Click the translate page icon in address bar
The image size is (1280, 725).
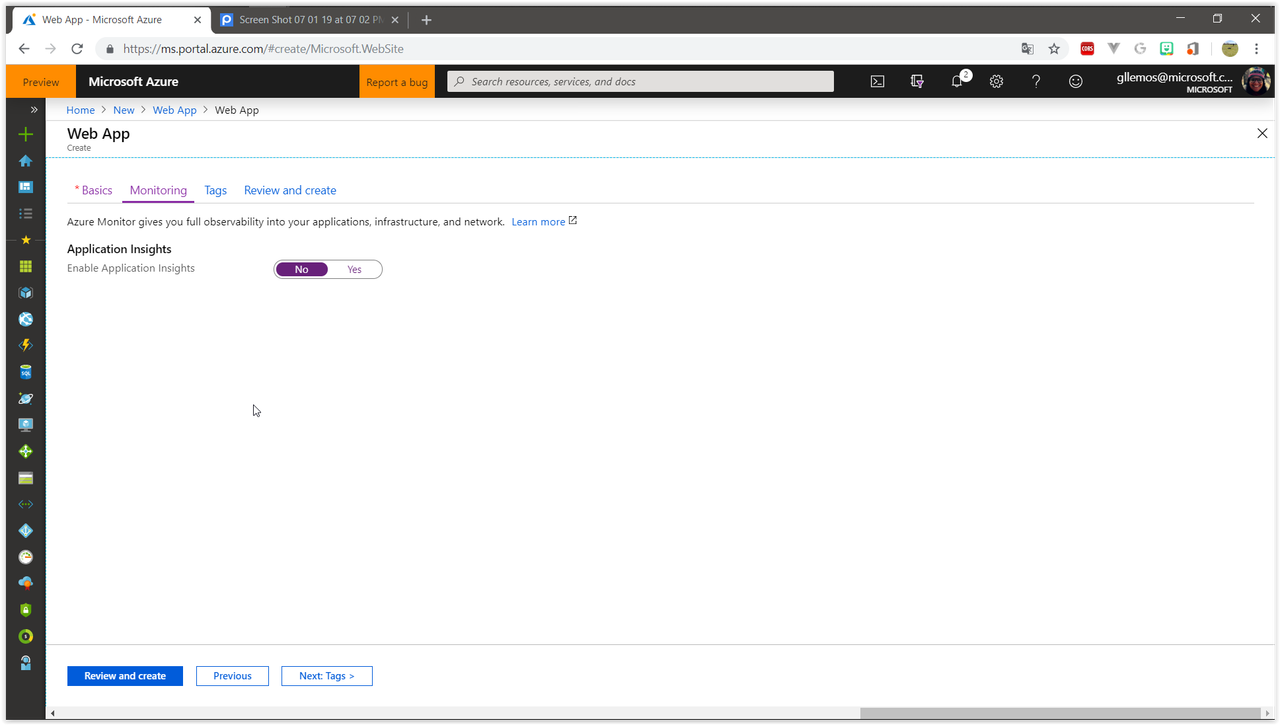[1027, 48]
